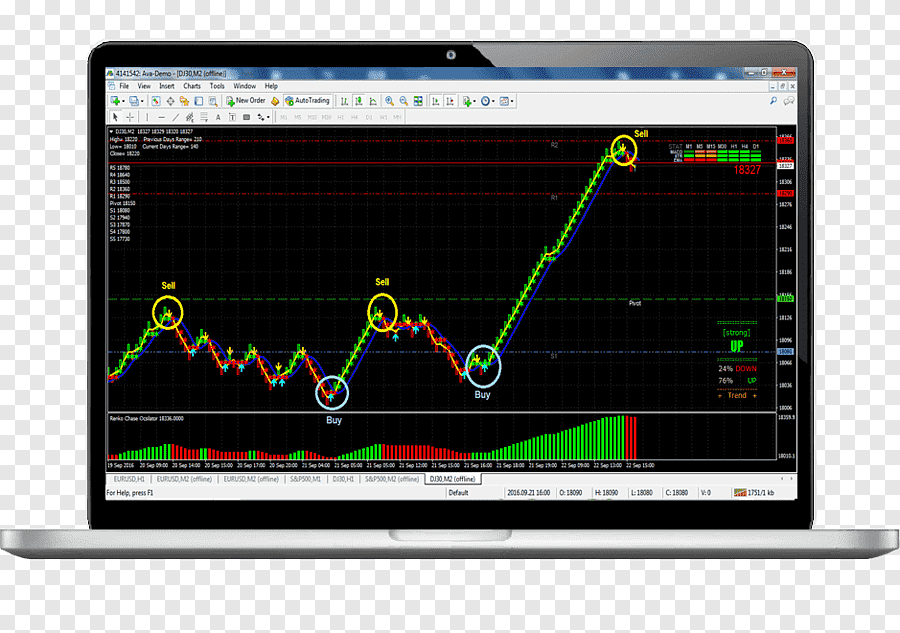This screenshot has width=900, height=633.
Task: Switch to the EURUSD,H1 chart tab
Action: click(129, 479)
